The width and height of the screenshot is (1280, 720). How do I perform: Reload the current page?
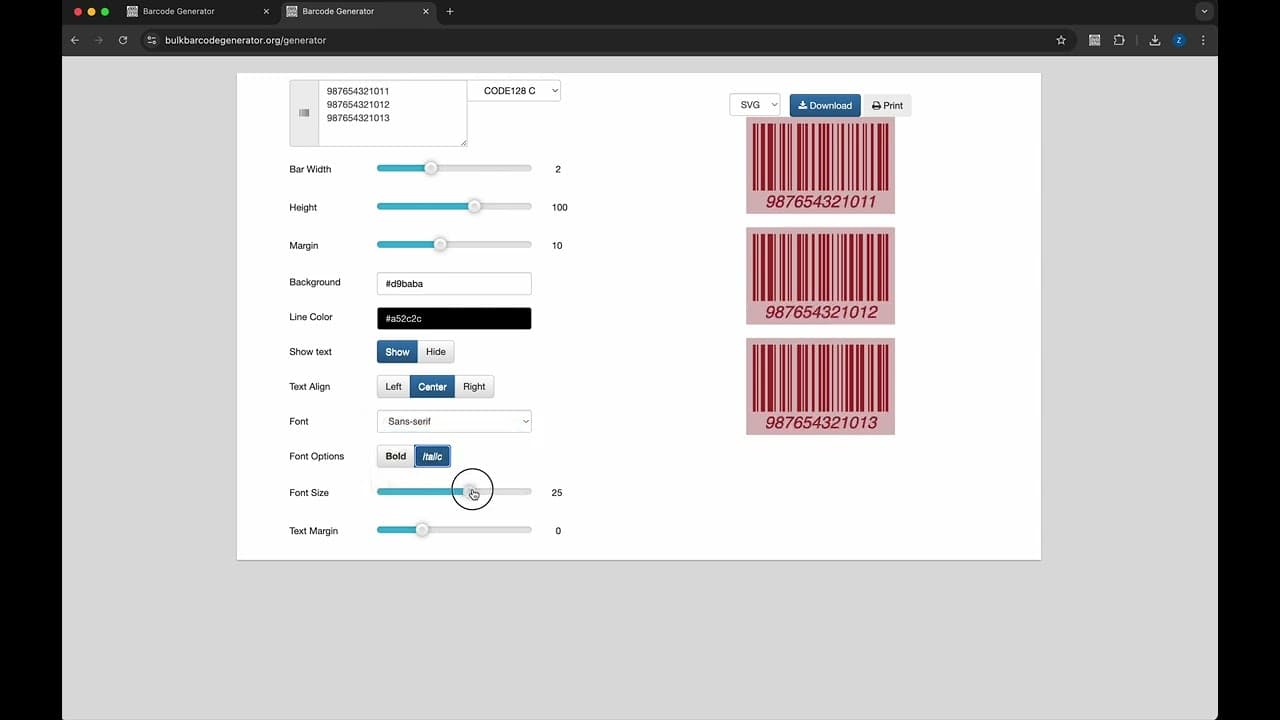pos(123,40)
